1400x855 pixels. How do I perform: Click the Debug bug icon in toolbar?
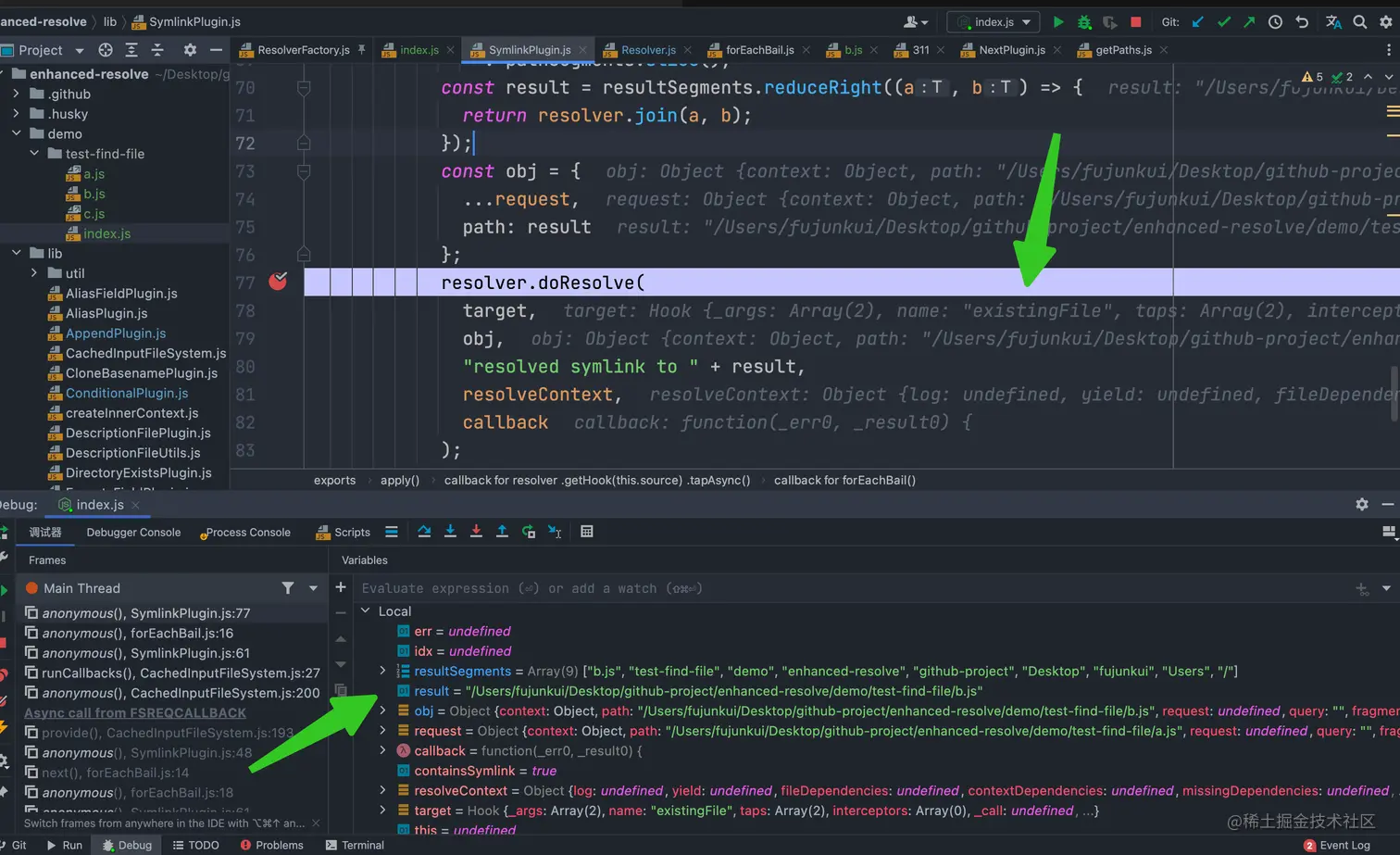click(x=1084, y=22)
